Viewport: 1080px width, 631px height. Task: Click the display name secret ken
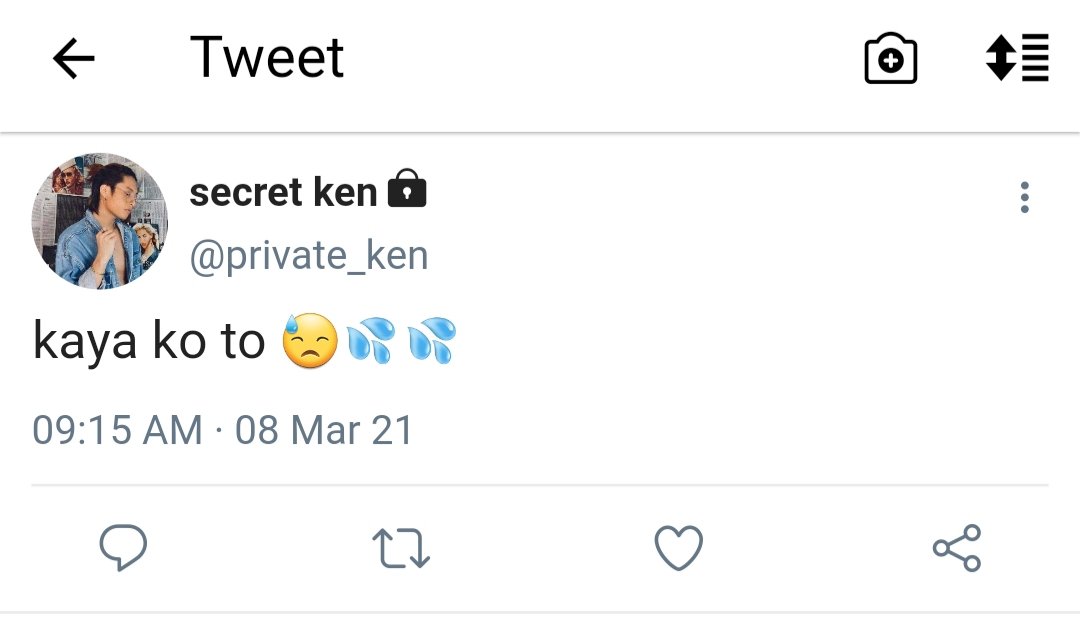point(283,192)
